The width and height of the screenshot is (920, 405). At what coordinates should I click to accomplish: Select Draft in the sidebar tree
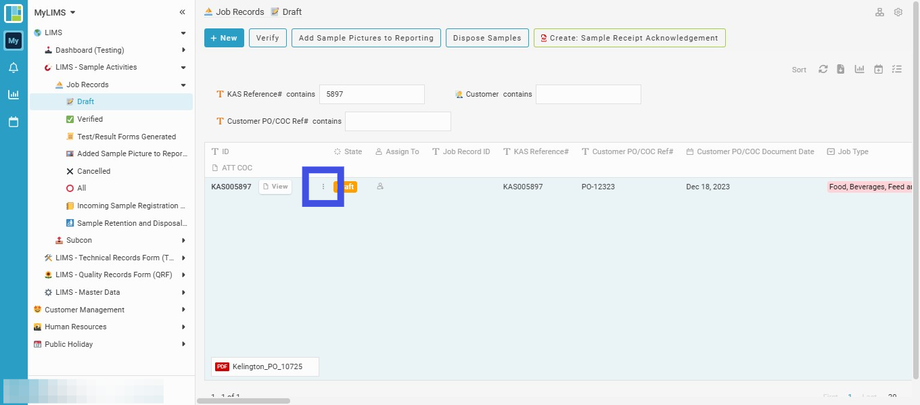(x=111, y=102)
